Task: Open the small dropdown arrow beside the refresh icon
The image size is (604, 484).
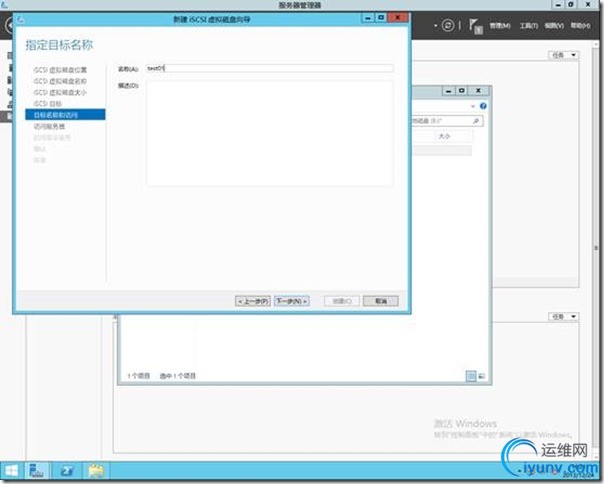Action: pyautogui.click(x=435, y=26)
